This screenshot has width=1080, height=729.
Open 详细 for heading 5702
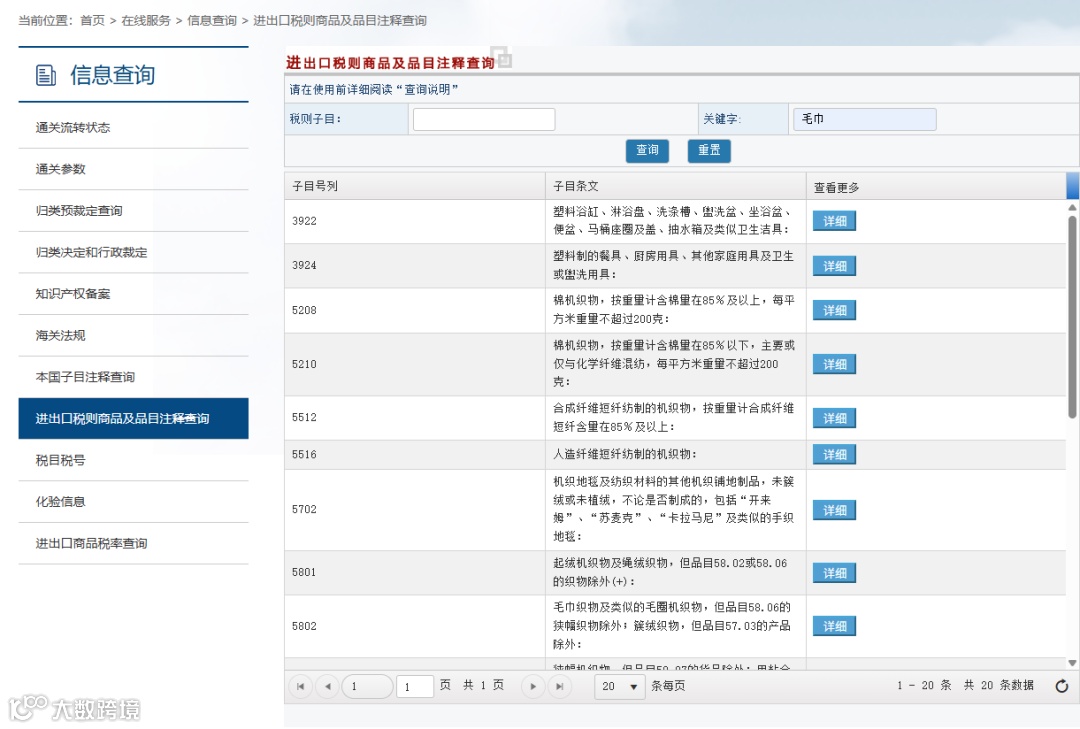point(834,511)
